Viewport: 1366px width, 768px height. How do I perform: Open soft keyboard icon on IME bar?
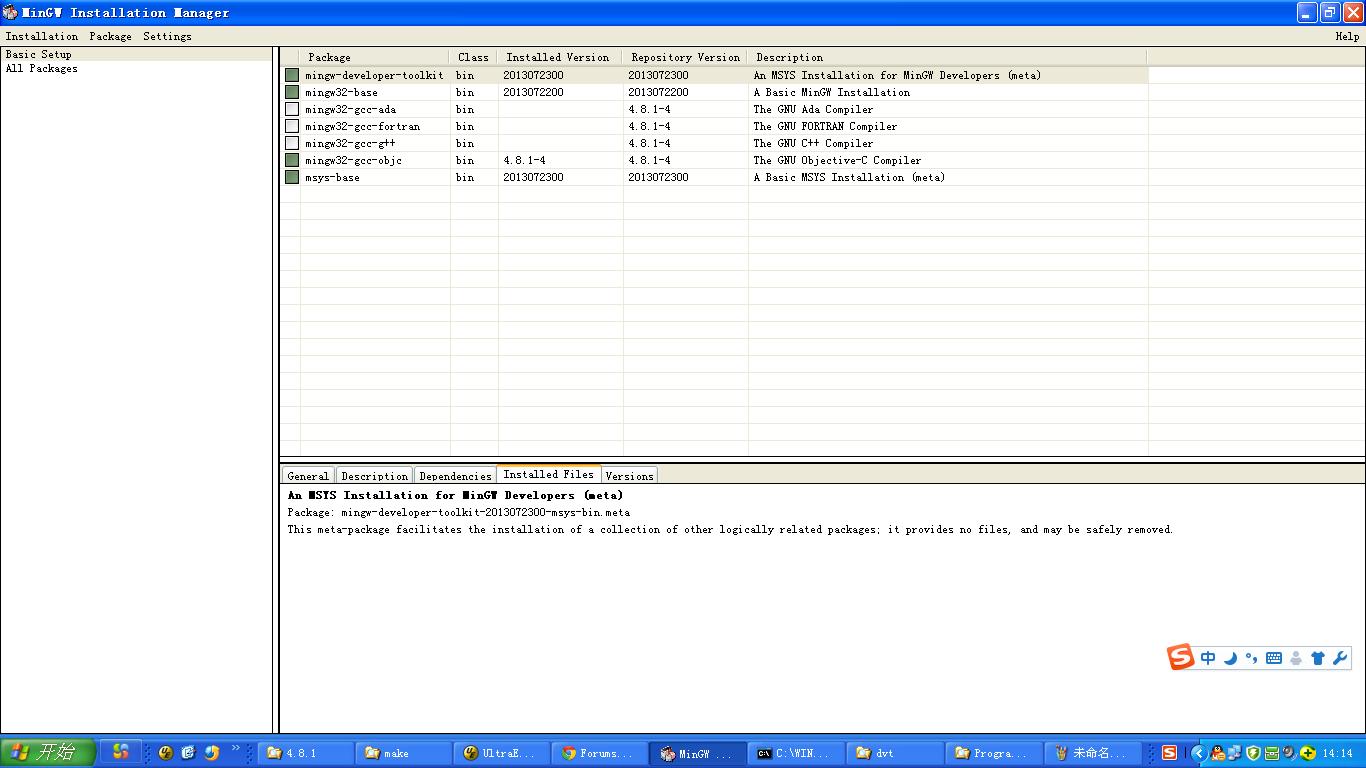pyautogui.click(x=1274, y=658)
